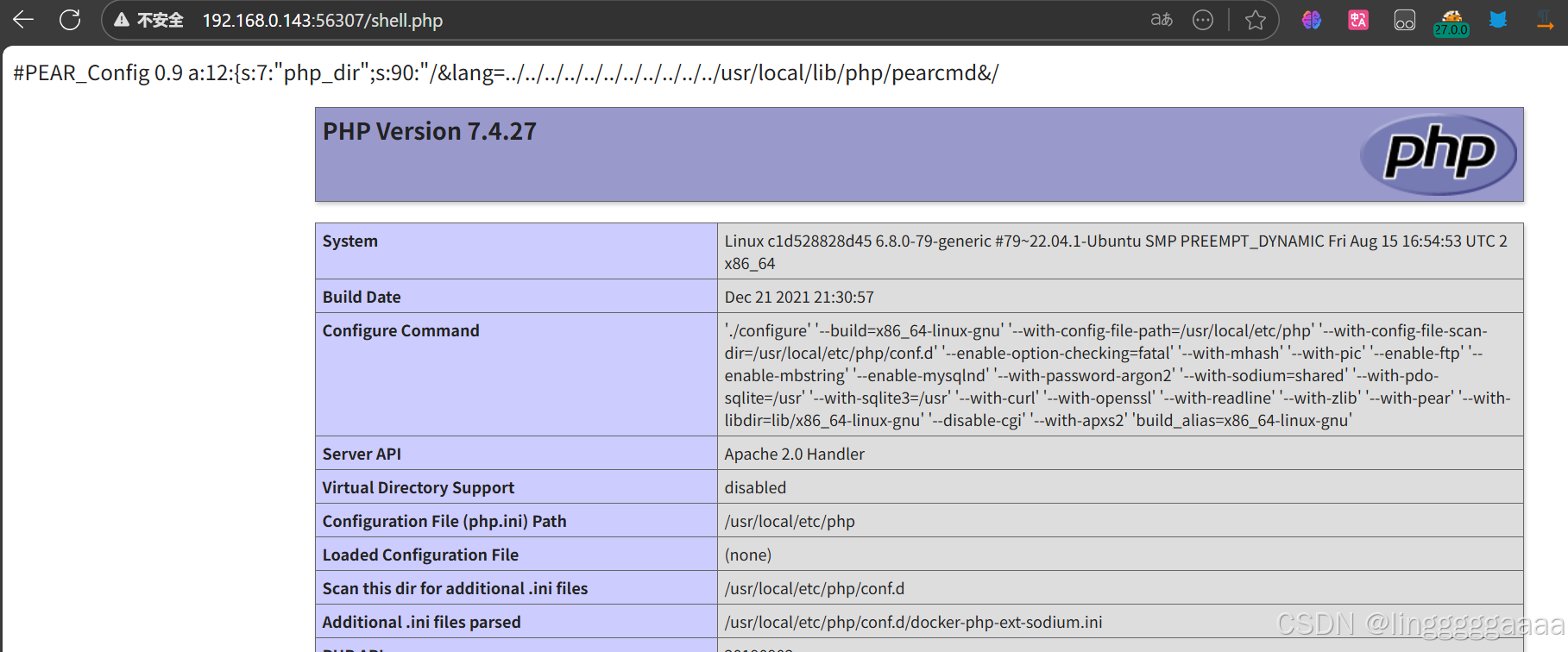This screenshot has width=1568, height=652.
Task: Click the '(none)' value cell
Action: 1120,555
